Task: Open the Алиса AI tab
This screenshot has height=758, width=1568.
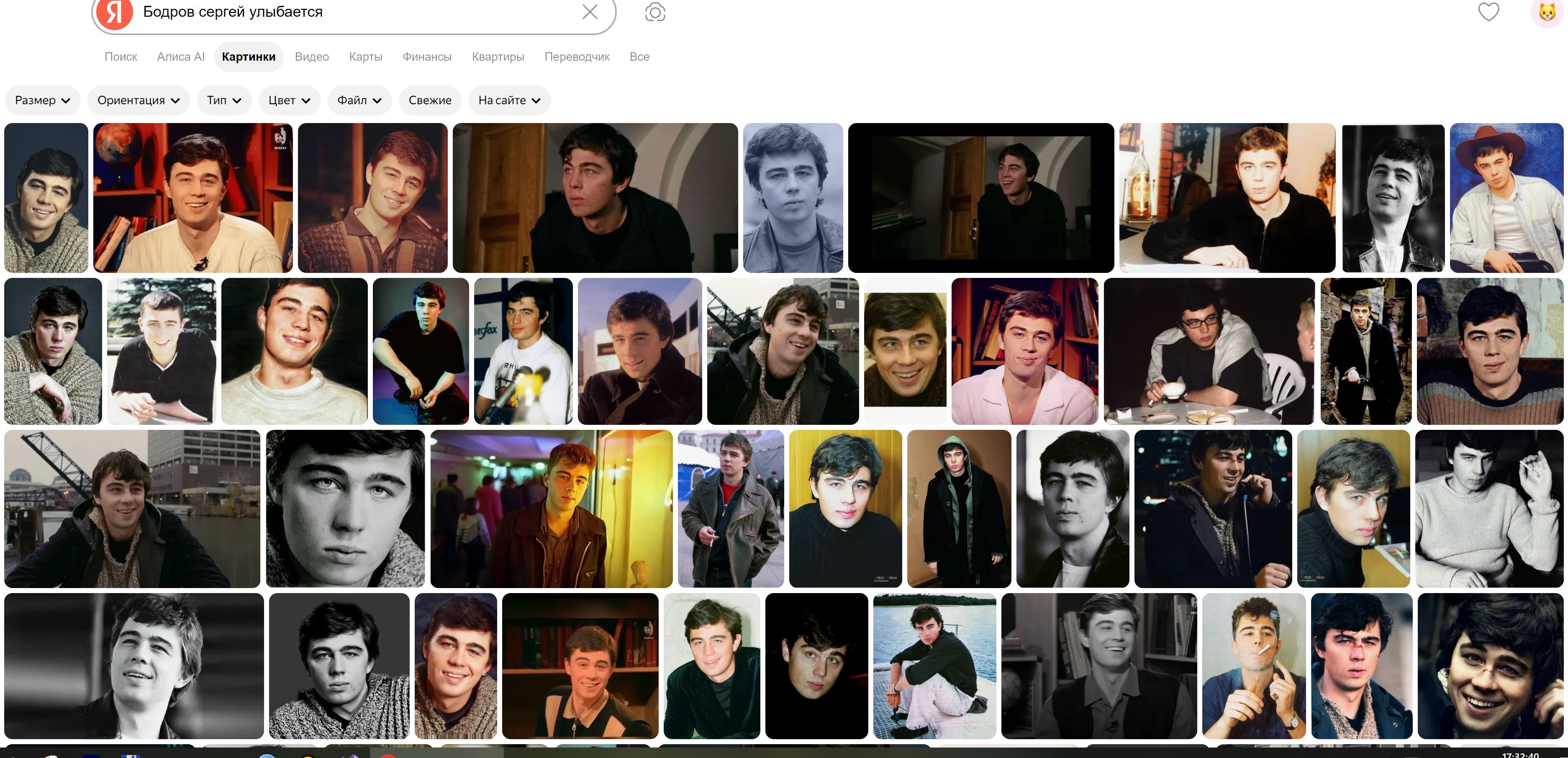Action: tap(181, 57)
